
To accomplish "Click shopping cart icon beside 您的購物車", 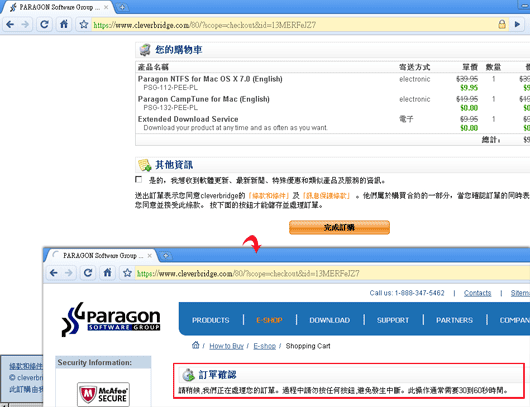I will click(145, 50).
